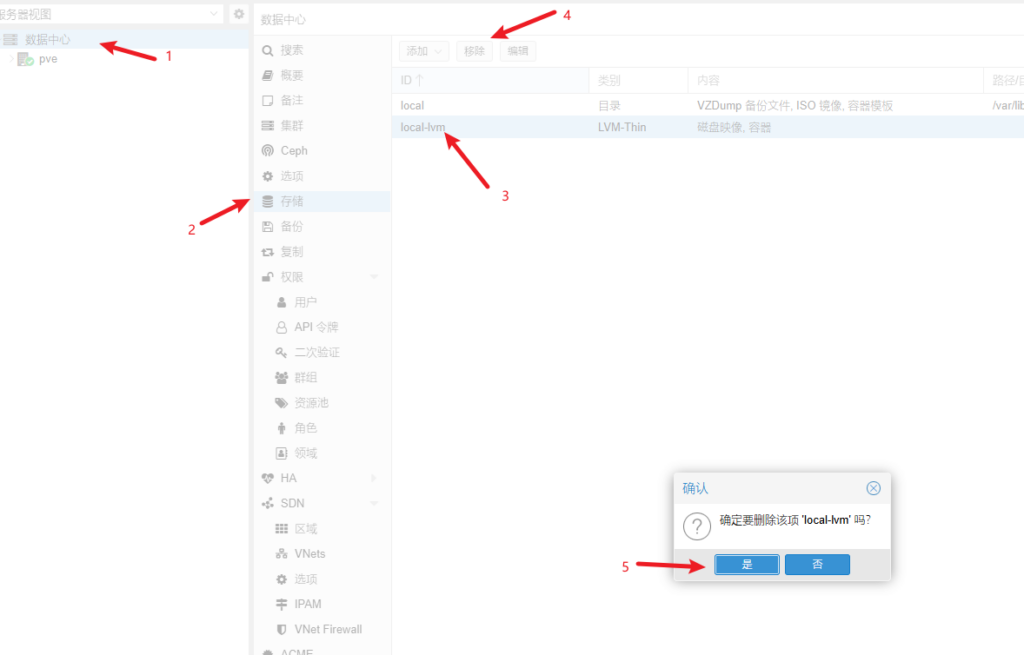Viewport: 1024px width, 655px height.
Task: Sort the table by ID column header
Action: 412,80
